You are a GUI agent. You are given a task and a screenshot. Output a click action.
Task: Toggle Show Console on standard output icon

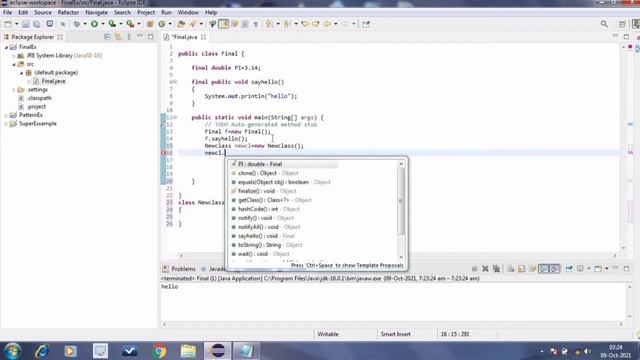pos(543,269)
